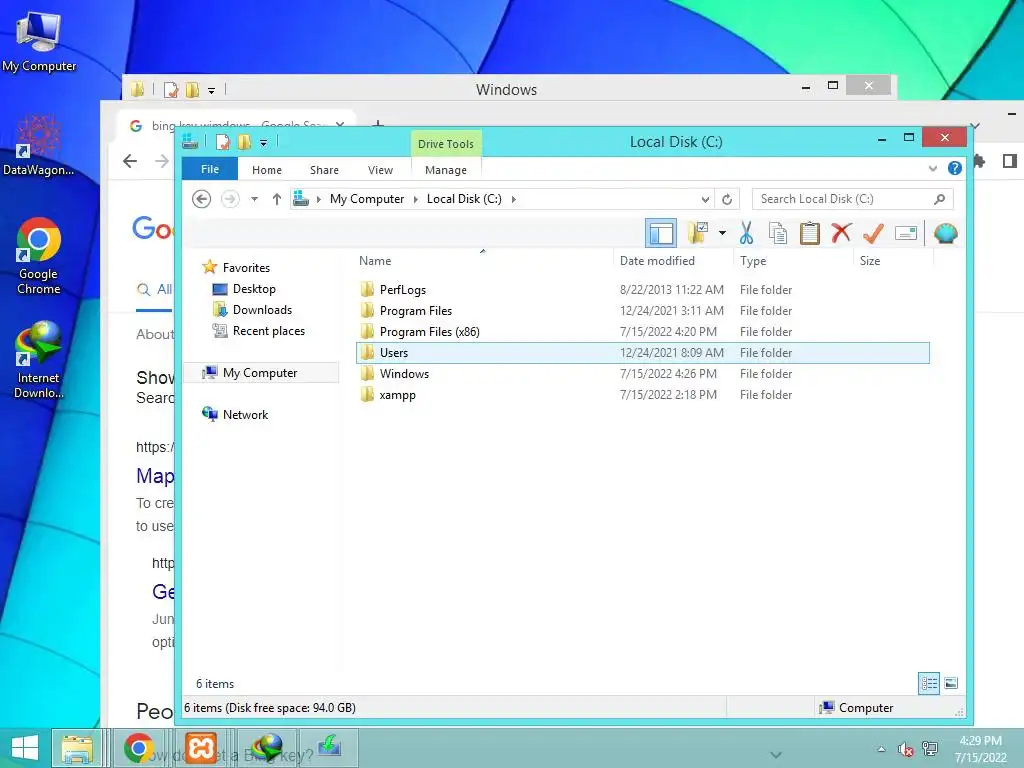1024x768 pixels.
Task: Switch to the Home ribbon tab
Action: coord(267,170)
